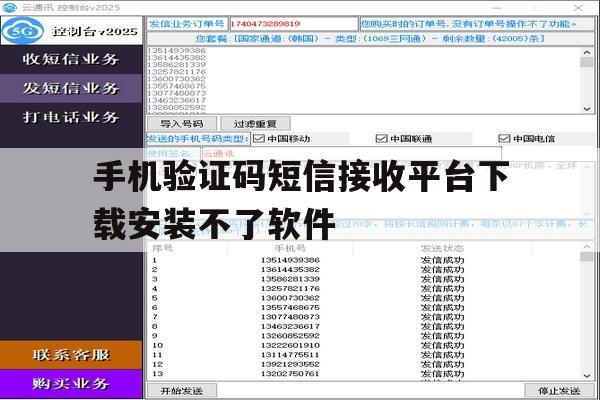Click 导入号码 button
600x400 pixels.
182,124
